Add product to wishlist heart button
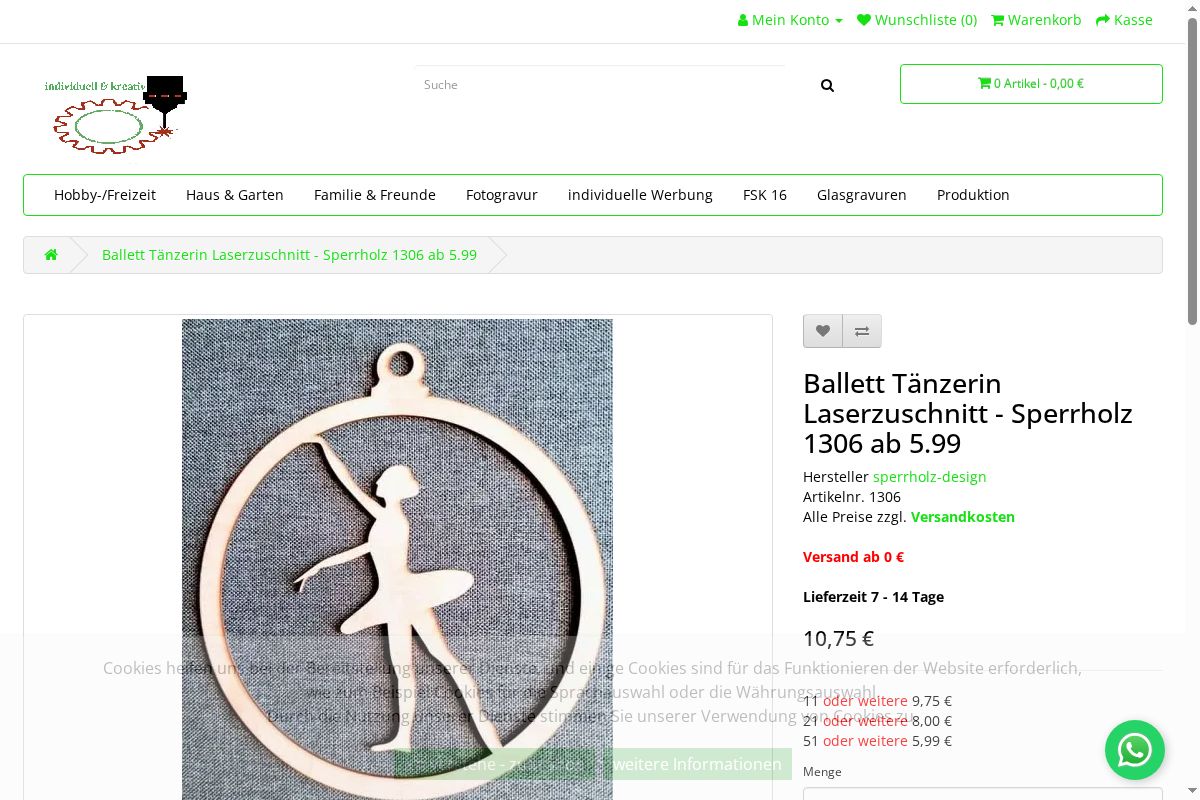The image size is (1200, 800). 822,331
